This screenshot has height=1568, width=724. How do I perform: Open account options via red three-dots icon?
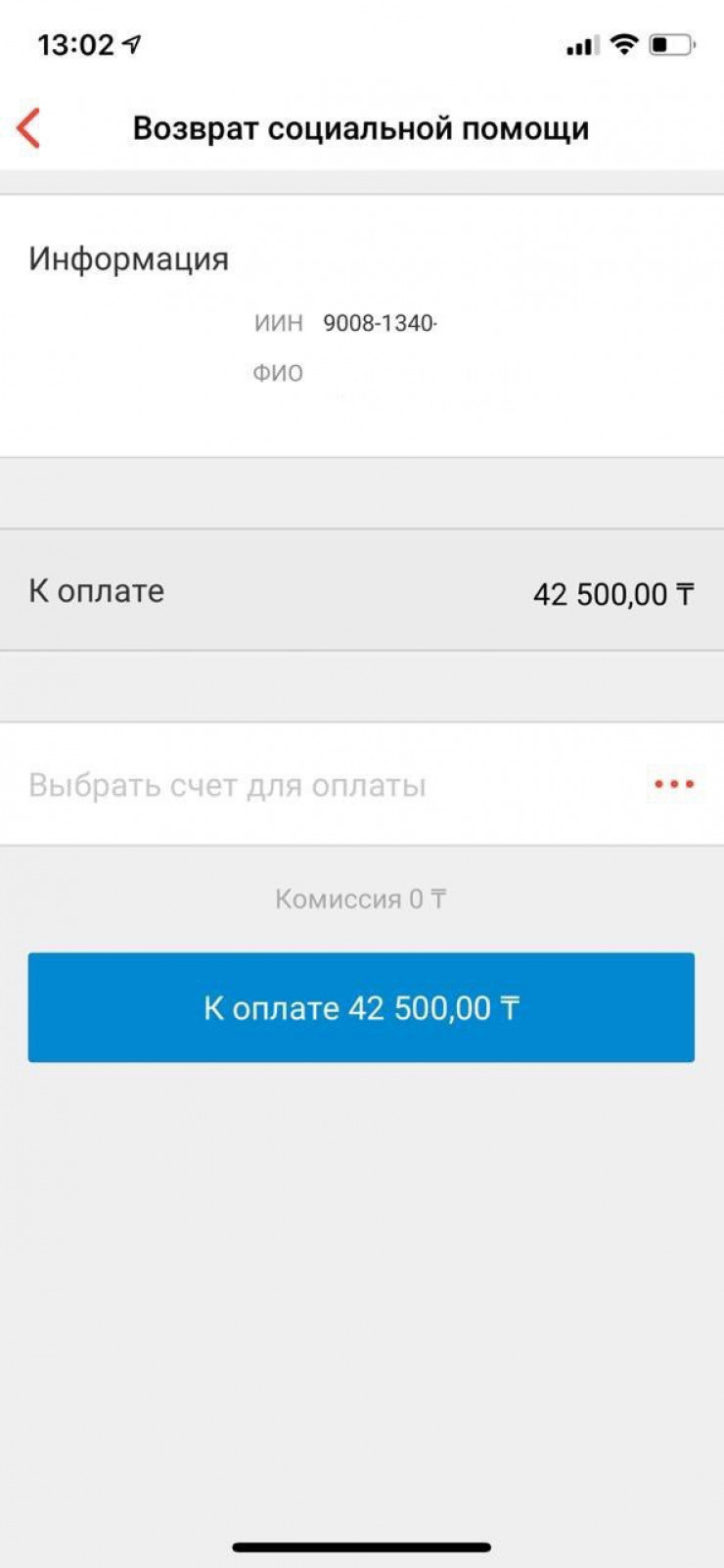click(674, 784)
